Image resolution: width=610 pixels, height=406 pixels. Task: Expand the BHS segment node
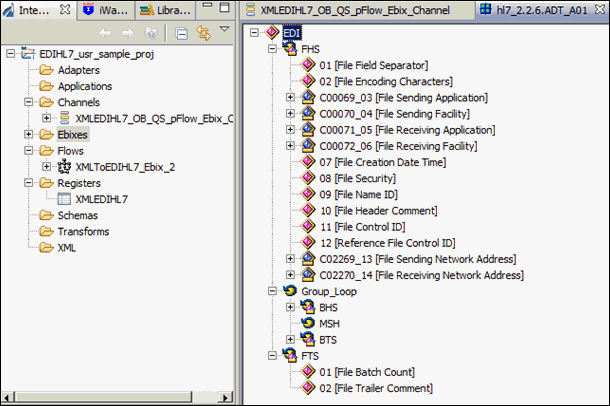(290, 307)
